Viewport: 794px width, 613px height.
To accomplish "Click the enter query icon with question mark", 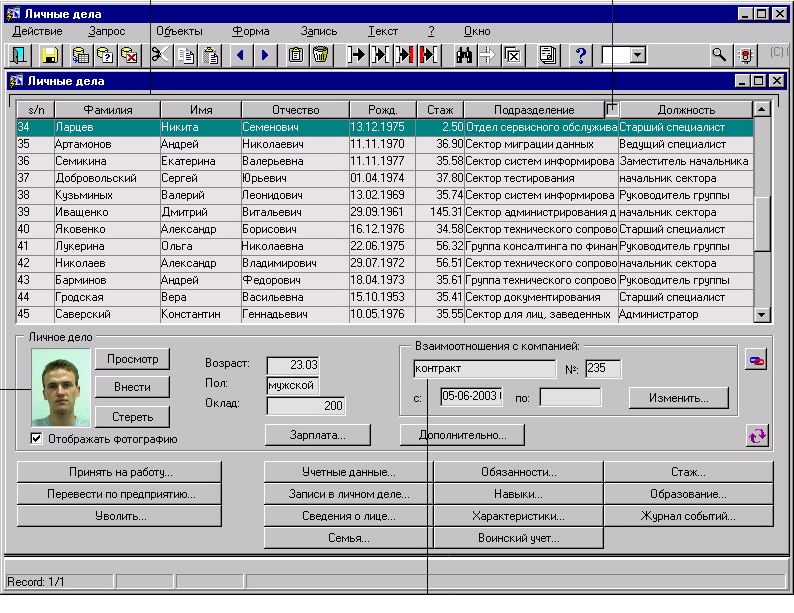I will [x=105, y=55].
